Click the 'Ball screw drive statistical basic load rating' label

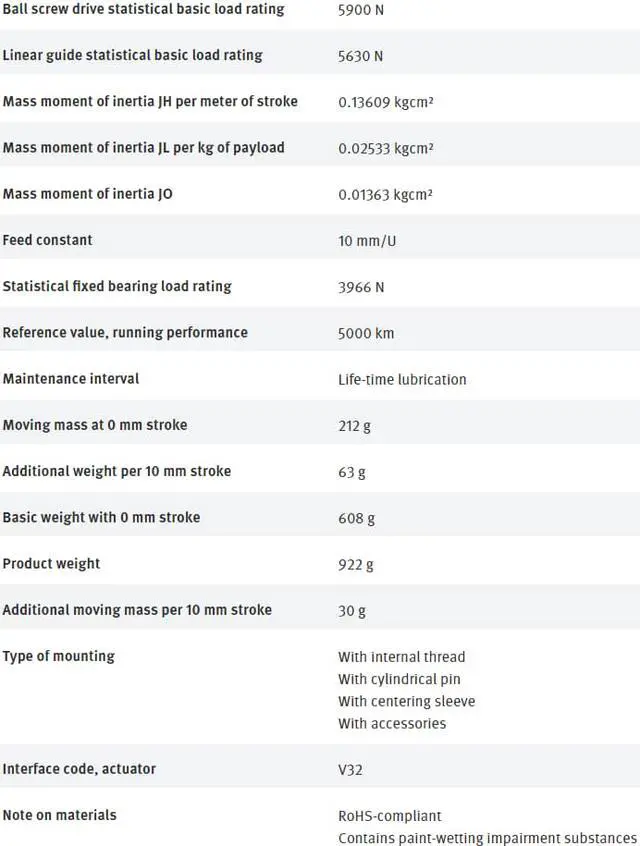[x=143, y=9]
